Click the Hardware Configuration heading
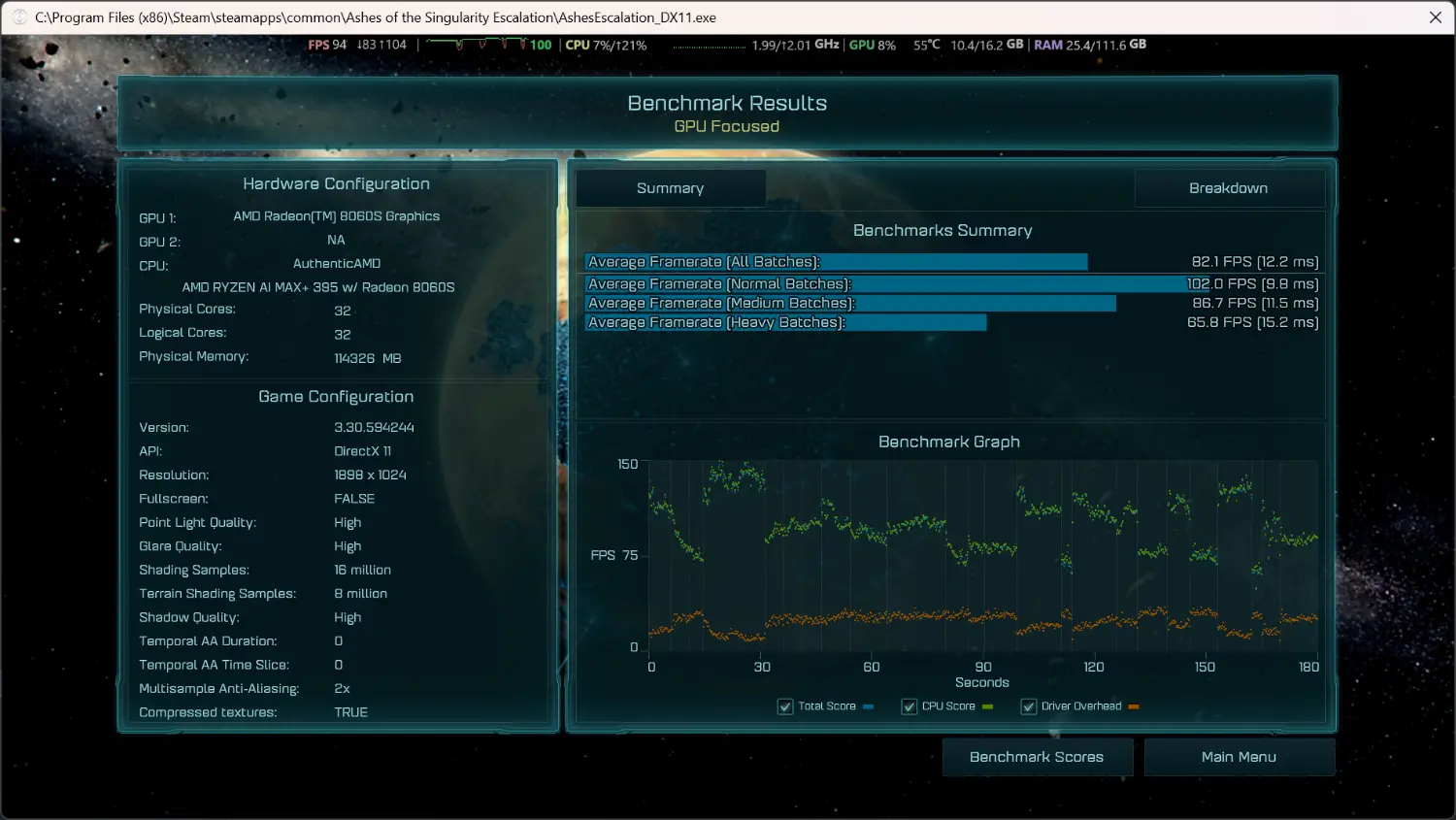The image size is (1456, 820). (336, 184)
